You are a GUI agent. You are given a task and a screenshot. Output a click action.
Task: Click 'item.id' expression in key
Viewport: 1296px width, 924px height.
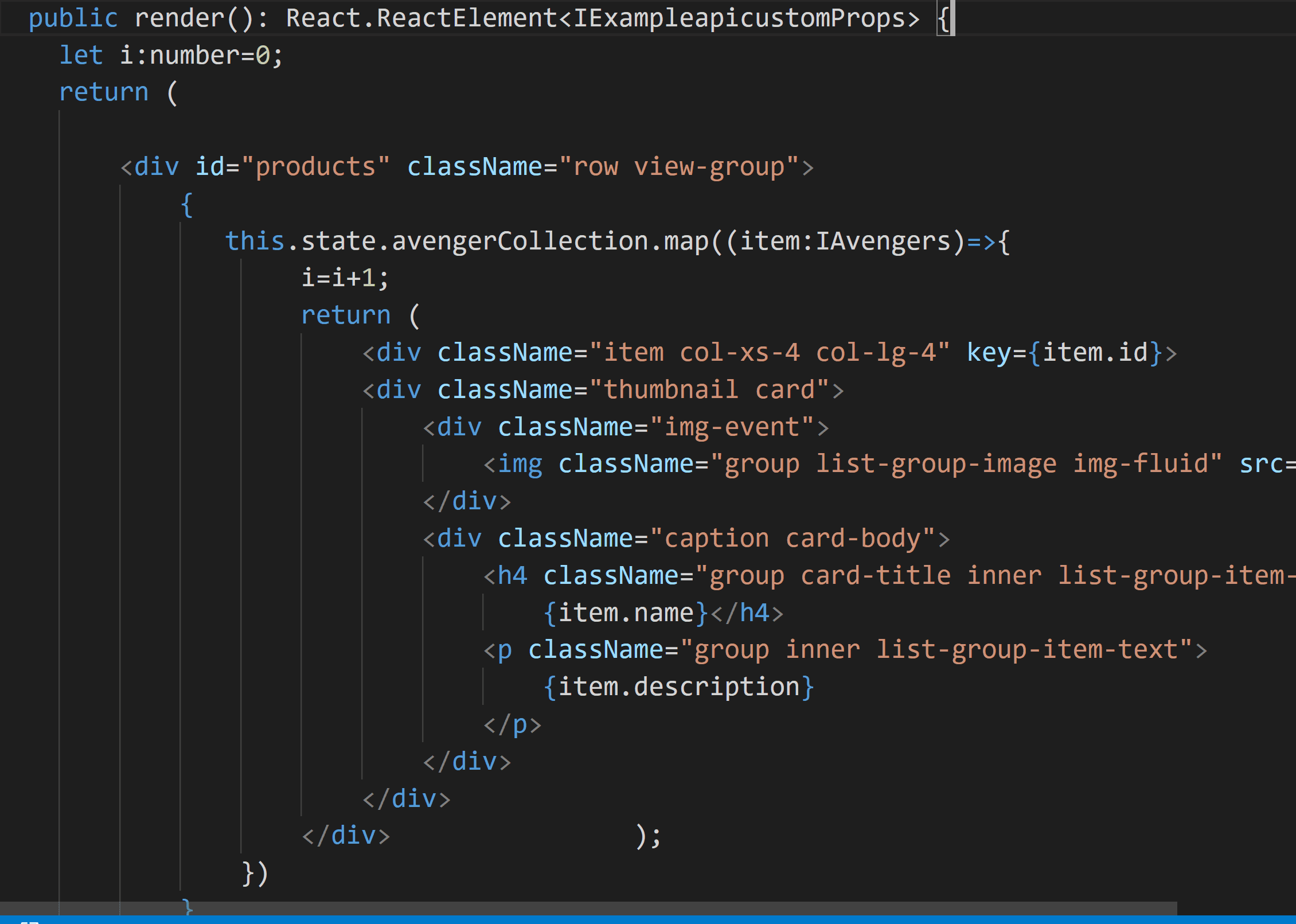pyautogui.click(x=1095, y=352)
